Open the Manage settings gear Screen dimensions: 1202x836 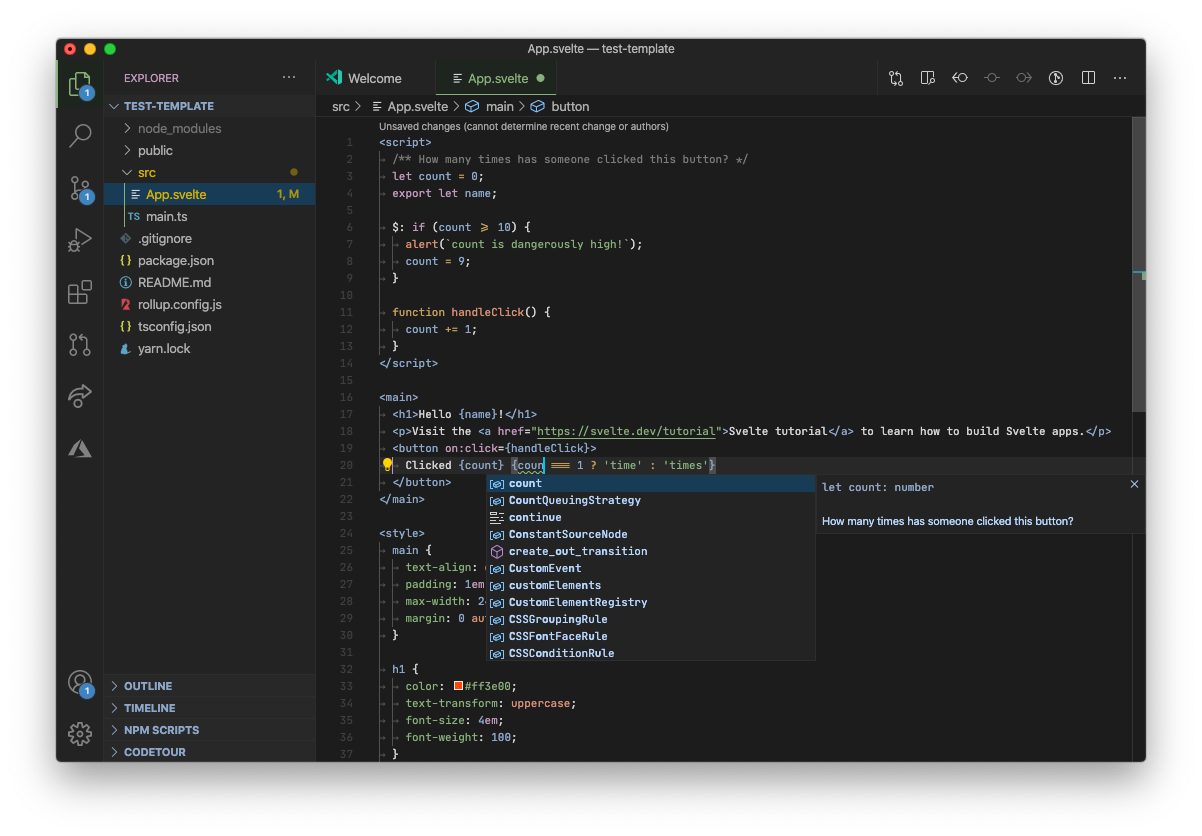[x=80, y=734]
